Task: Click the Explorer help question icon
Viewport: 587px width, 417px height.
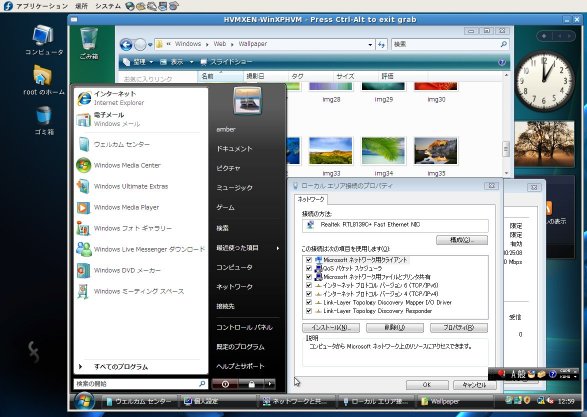Action: (502, 62)
